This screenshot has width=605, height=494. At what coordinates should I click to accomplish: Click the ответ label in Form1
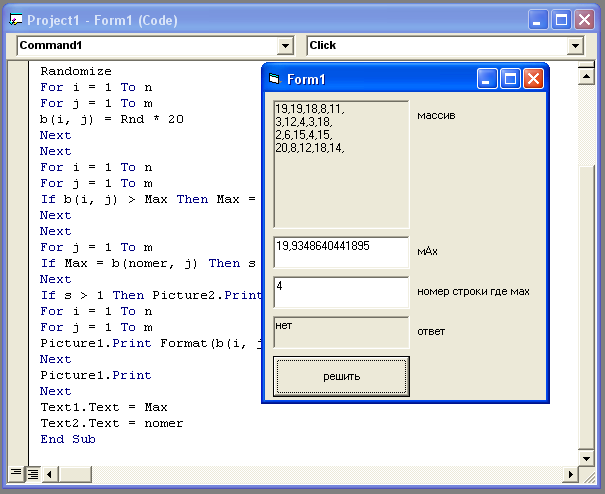(x=431, y=332)
